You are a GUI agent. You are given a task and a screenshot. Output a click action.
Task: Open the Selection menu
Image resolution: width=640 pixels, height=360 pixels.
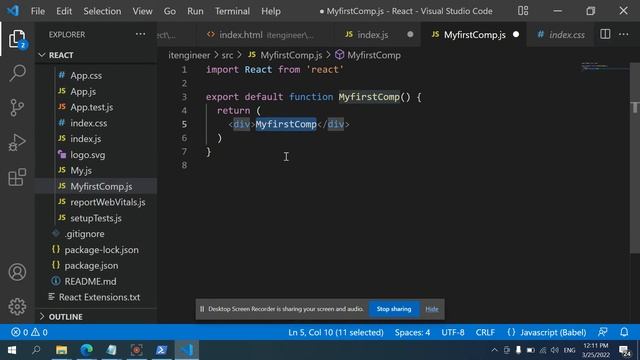[x=102, y=11]
